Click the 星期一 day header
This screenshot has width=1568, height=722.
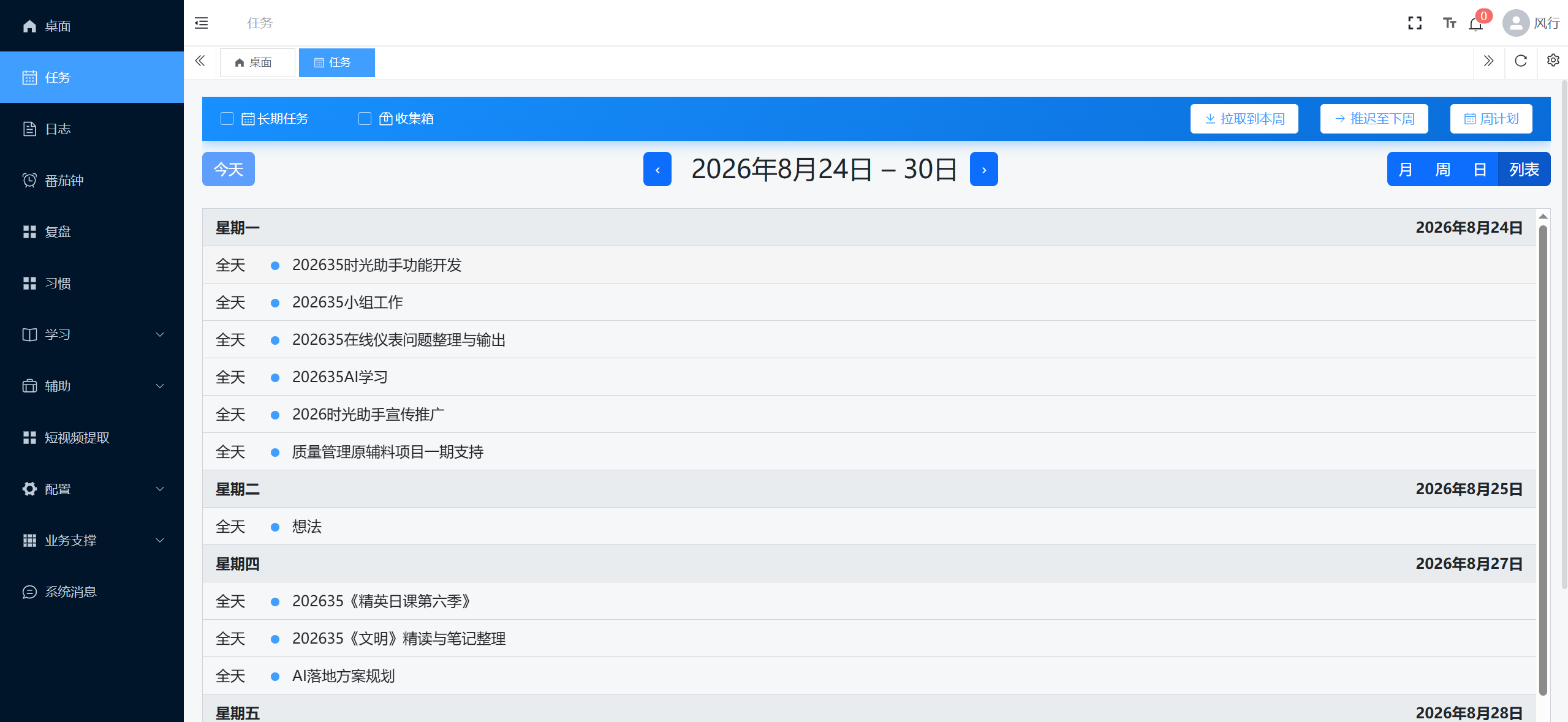(238, 228)
